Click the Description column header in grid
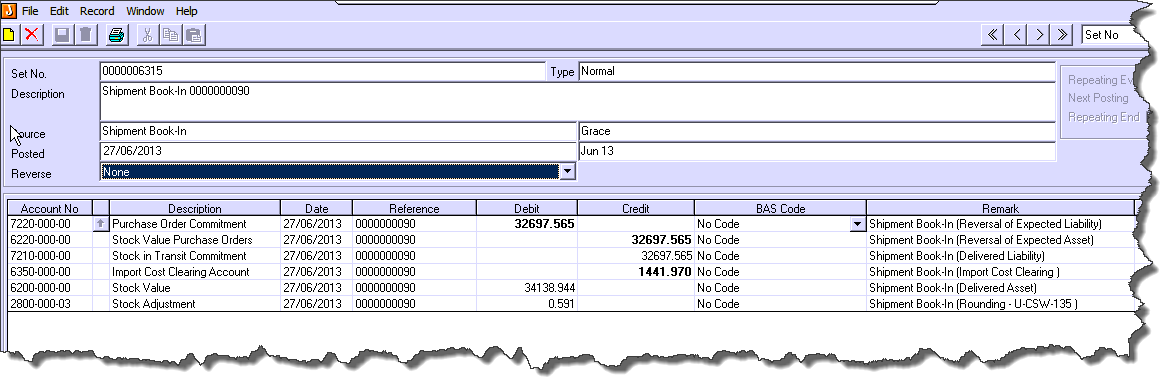The height and width of the screenshot is (389, 1176). click(195, 208)
